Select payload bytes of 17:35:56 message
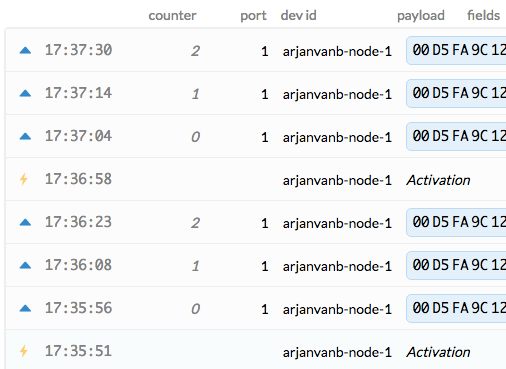The height and width of the screenshot is (369, 506). point(456,308)
